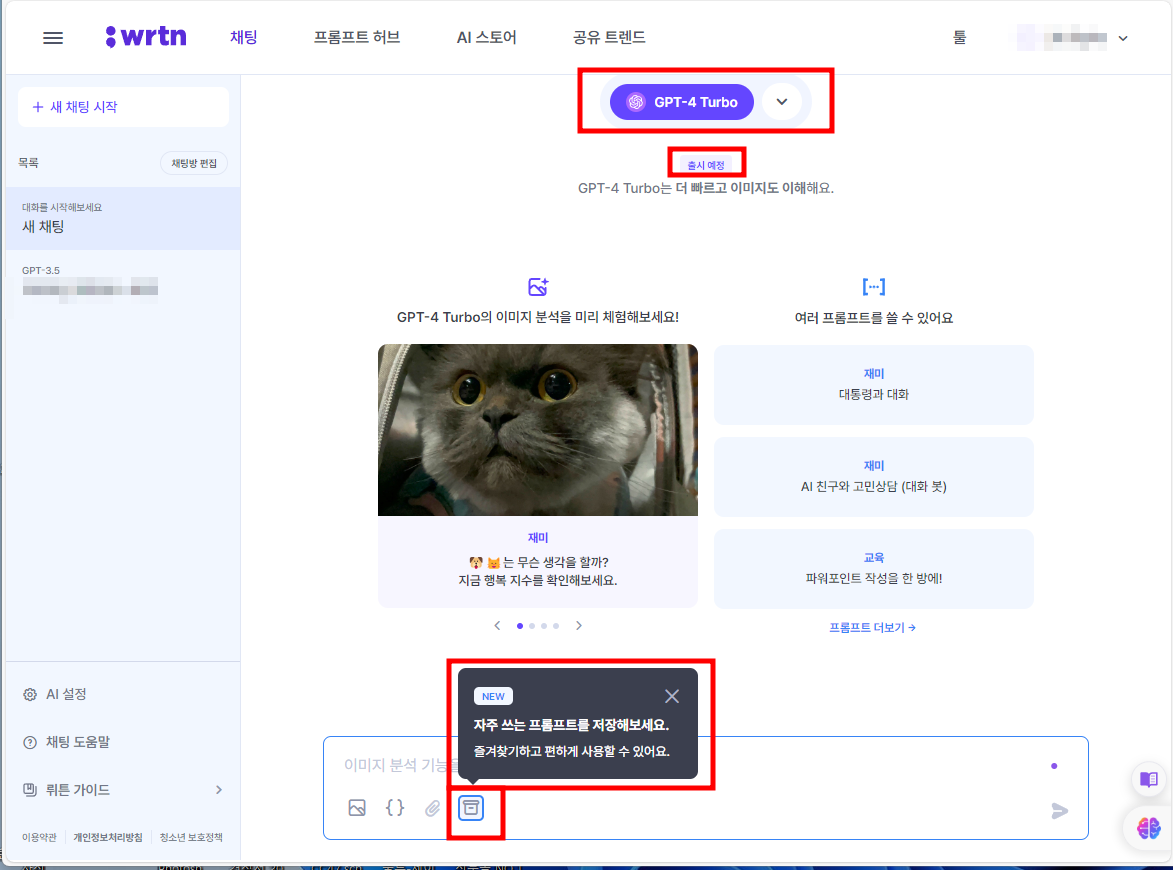Go to the AI 스토어 tab

[x=486, y=37]
